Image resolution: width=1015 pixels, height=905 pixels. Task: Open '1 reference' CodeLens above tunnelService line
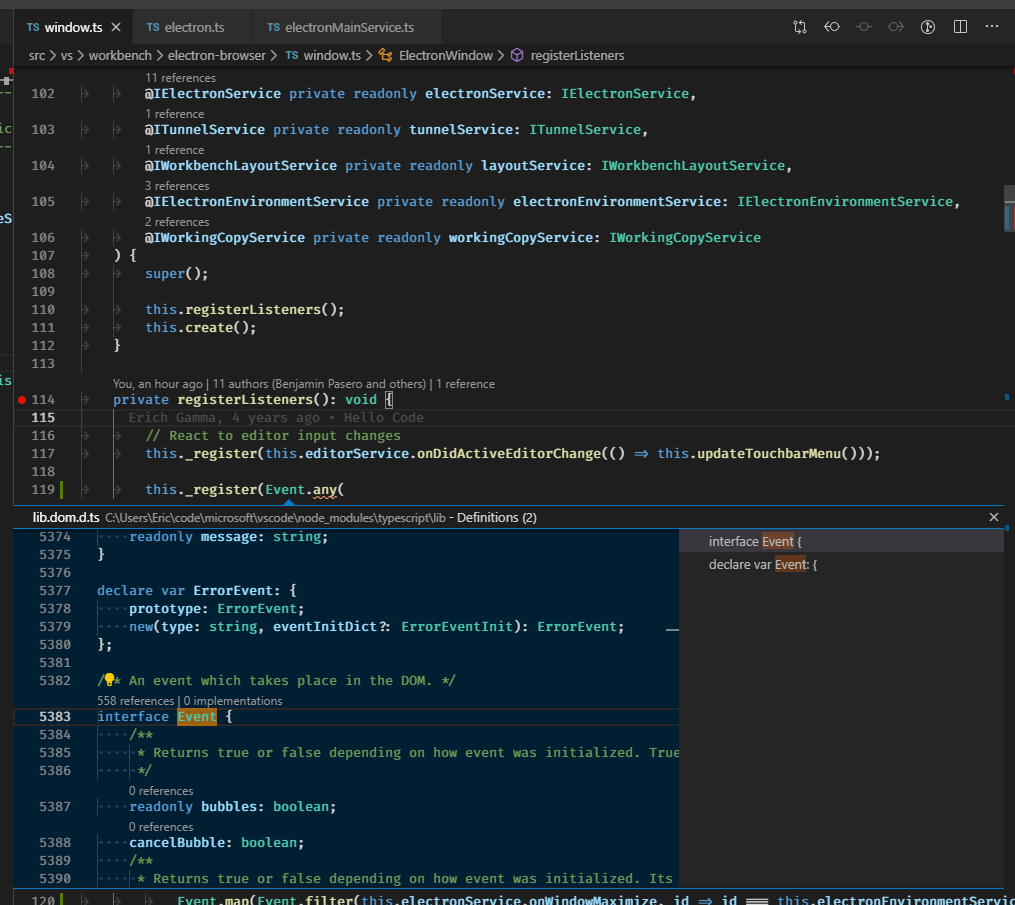174,114
